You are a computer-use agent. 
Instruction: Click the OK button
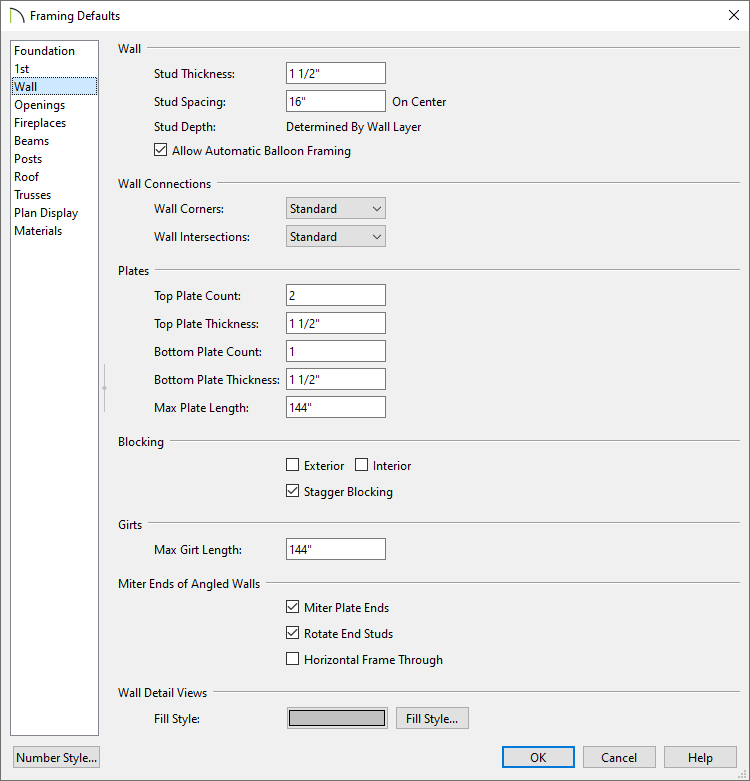pos(538,757)
